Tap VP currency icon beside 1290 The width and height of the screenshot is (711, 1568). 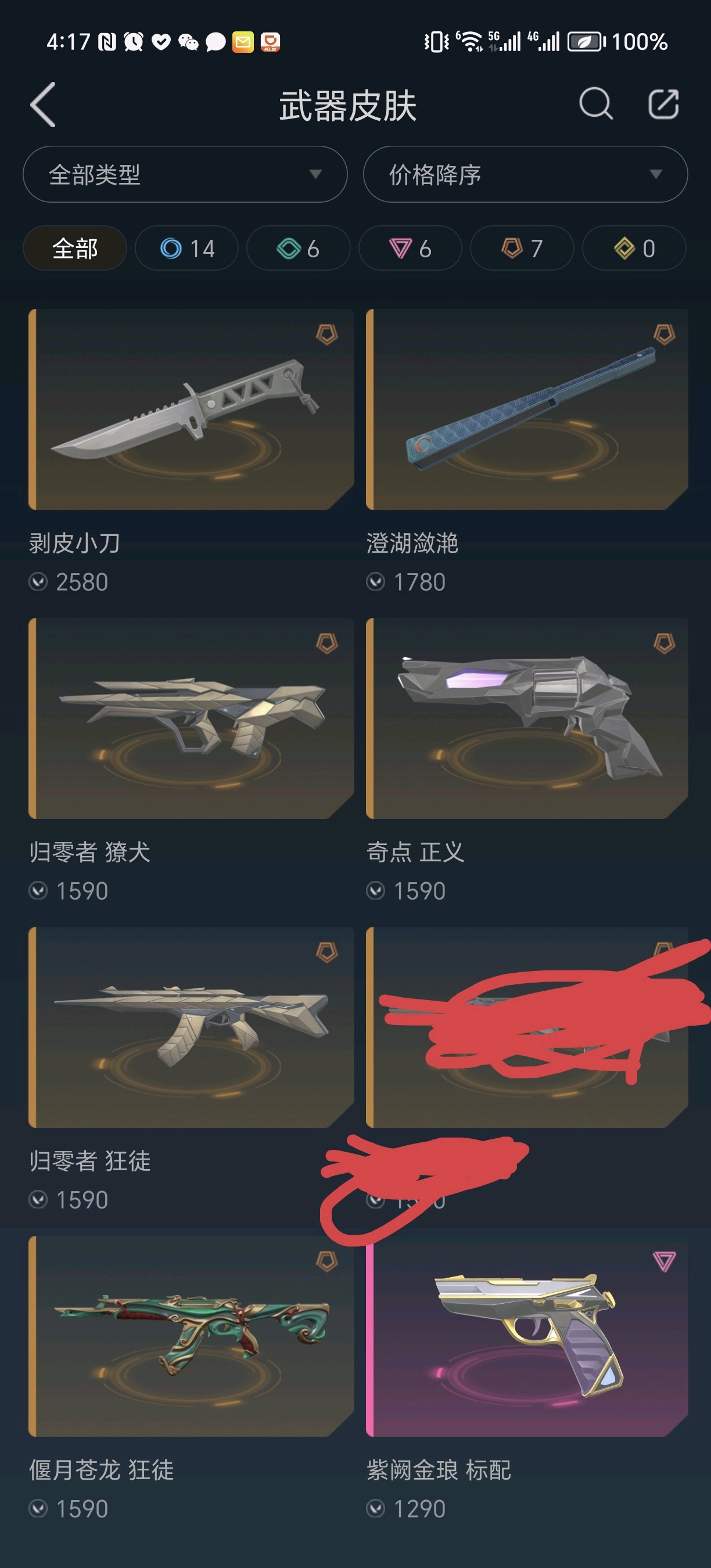[x=376, y=1509]
